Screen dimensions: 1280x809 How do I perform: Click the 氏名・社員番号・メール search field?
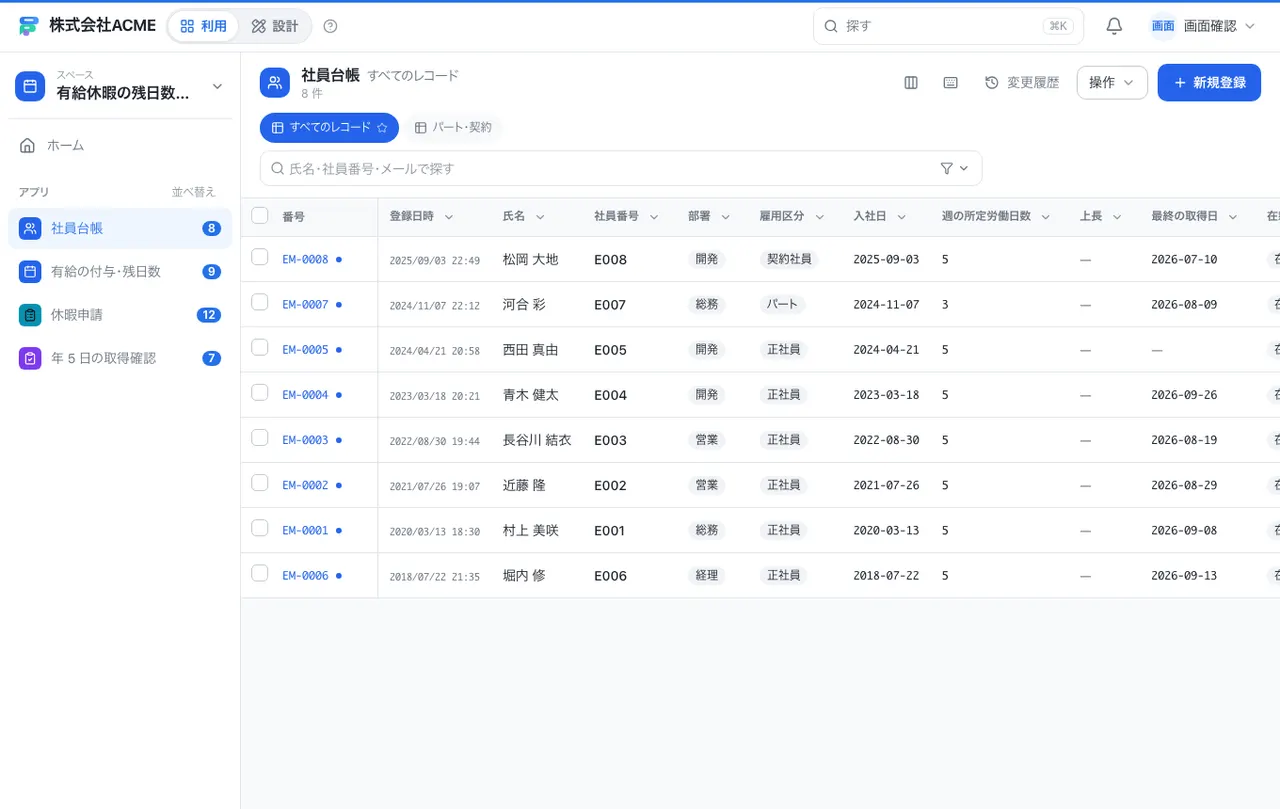click(621, 168)
